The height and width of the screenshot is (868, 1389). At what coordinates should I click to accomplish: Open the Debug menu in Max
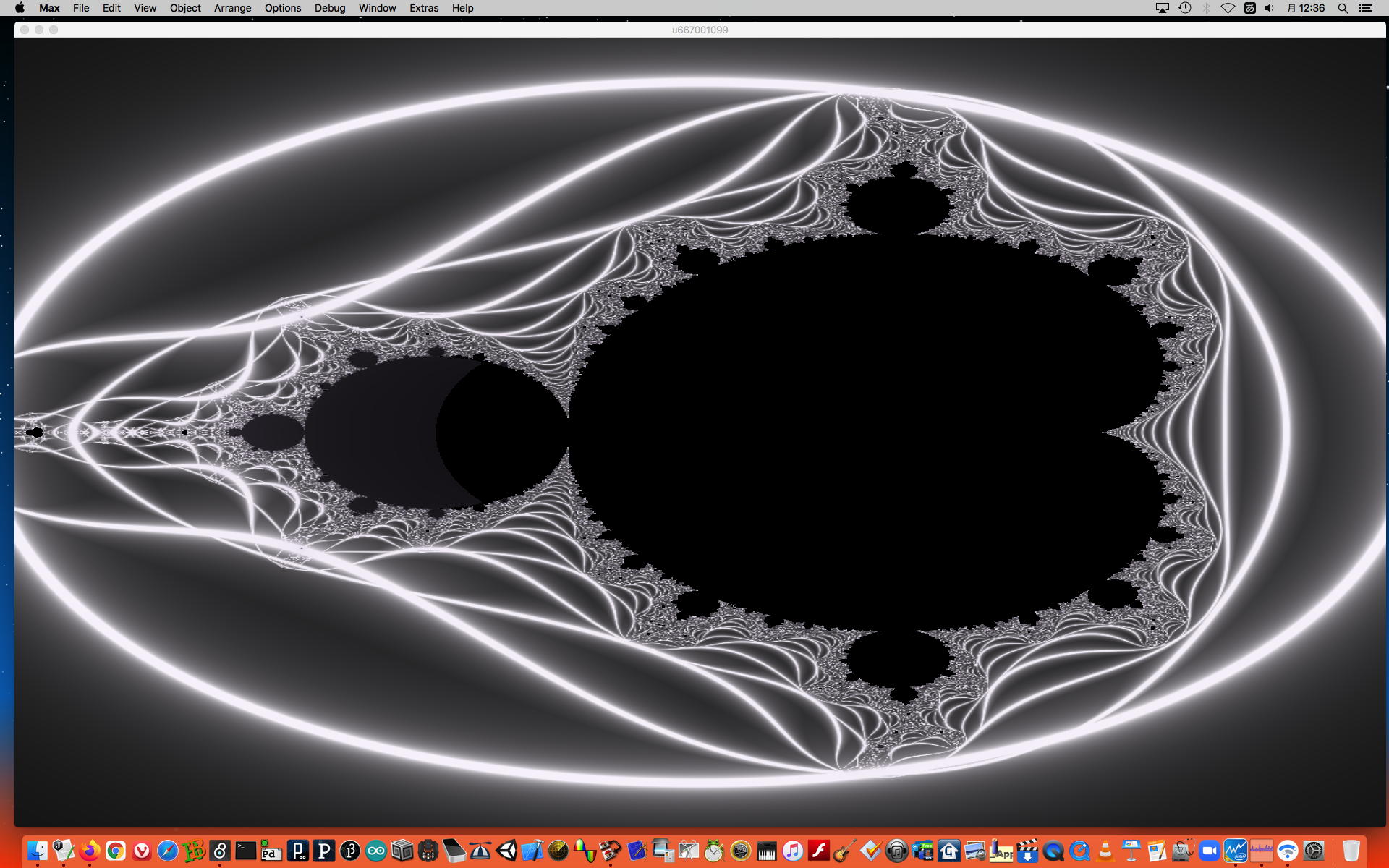click(329, 8)
